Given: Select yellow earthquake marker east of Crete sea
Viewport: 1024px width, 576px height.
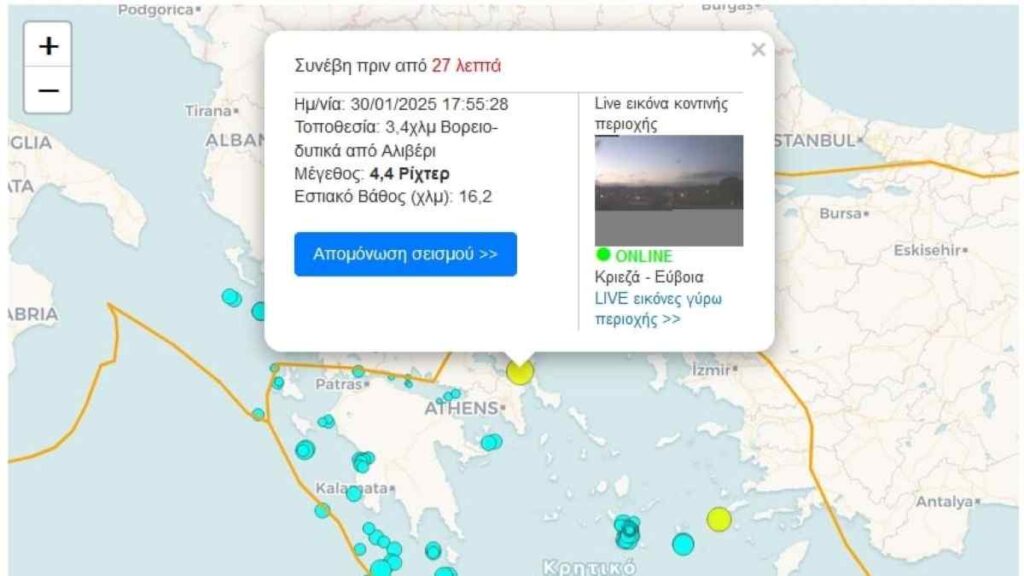Looking at the screenshot, I should 718,519.
